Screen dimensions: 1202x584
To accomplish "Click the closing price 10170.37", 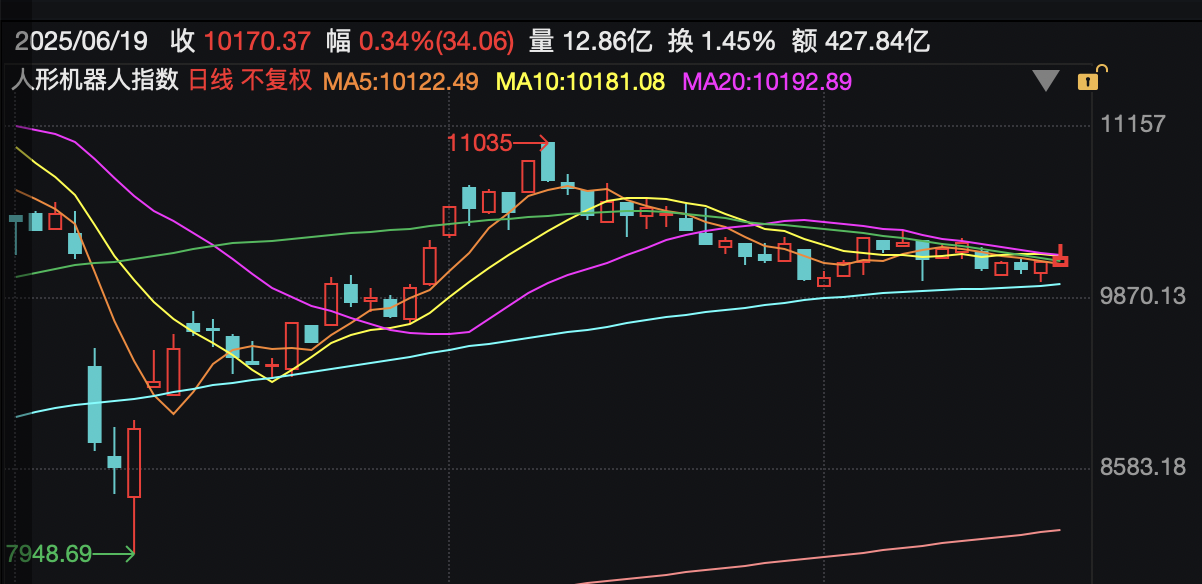I will click(257, 41).
